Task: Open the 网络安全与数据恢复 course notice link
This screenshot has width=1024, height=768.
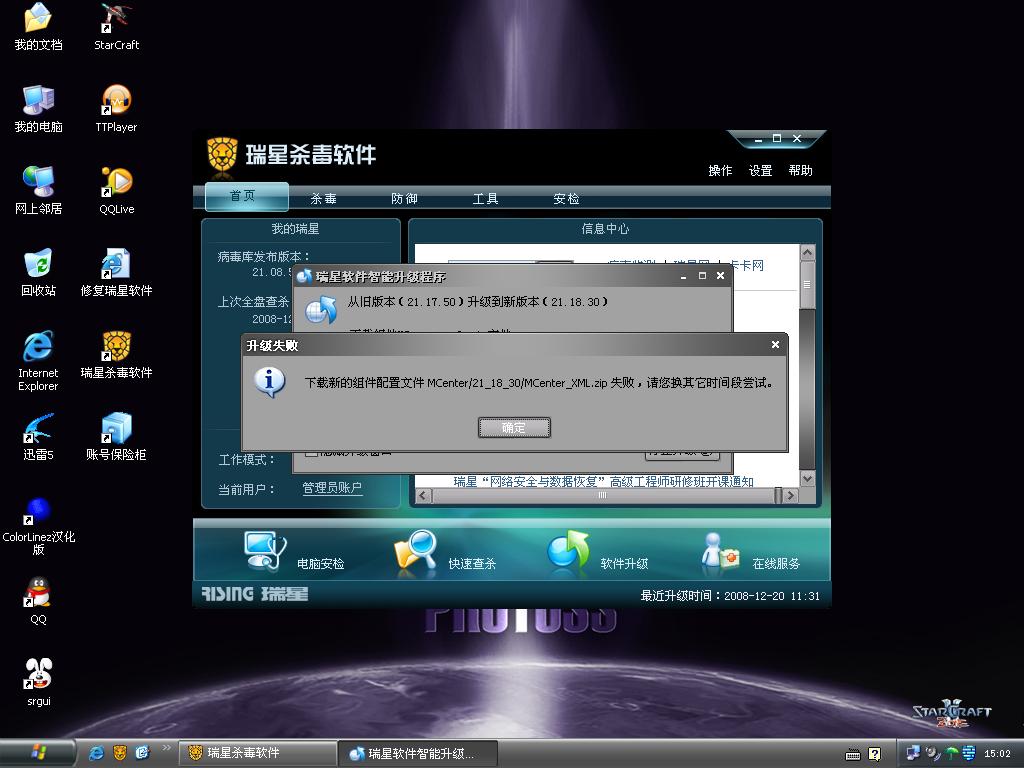Action: [x=603, y=481]
